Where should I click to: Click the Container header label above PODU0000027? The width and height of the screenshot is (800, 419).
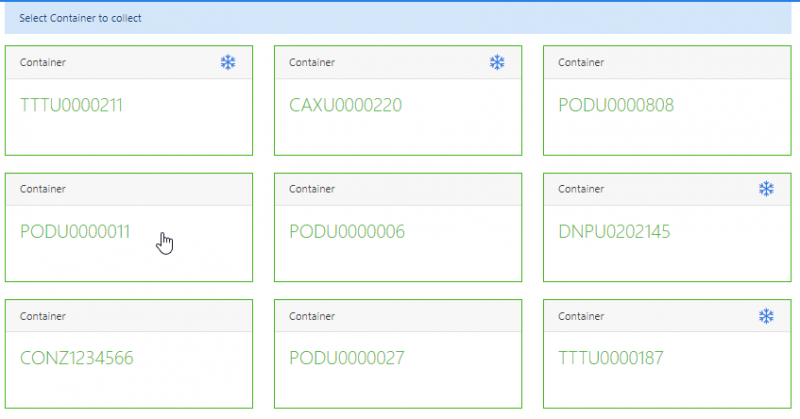pyautogui.click(x=311, y=316)
